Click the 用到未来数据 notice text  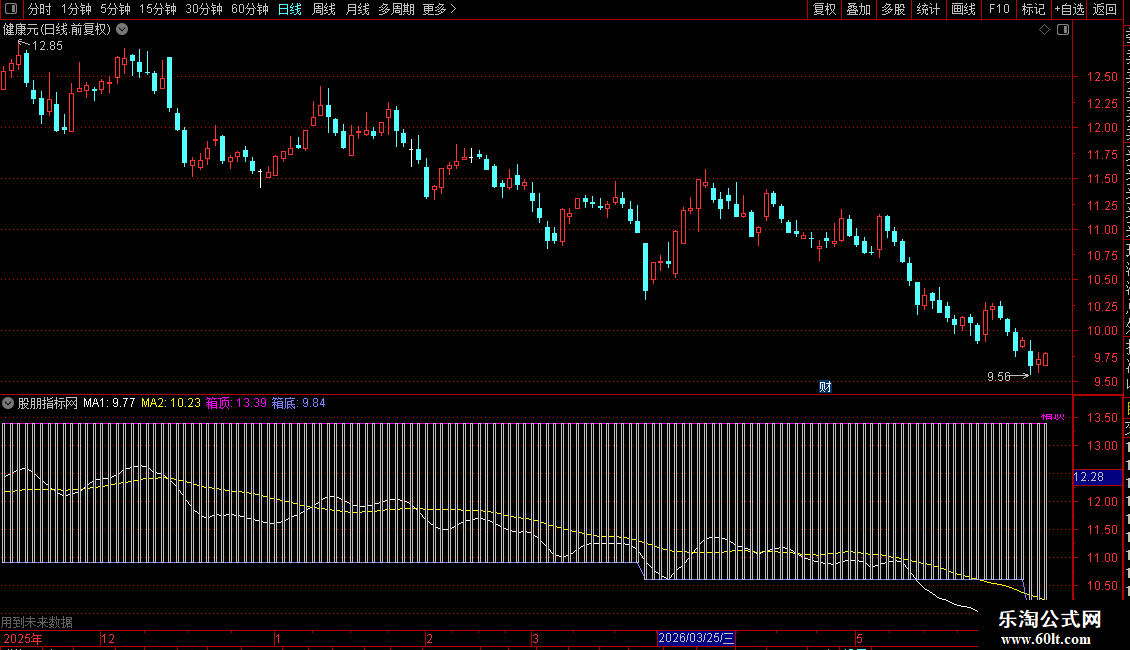click(37, 622)
